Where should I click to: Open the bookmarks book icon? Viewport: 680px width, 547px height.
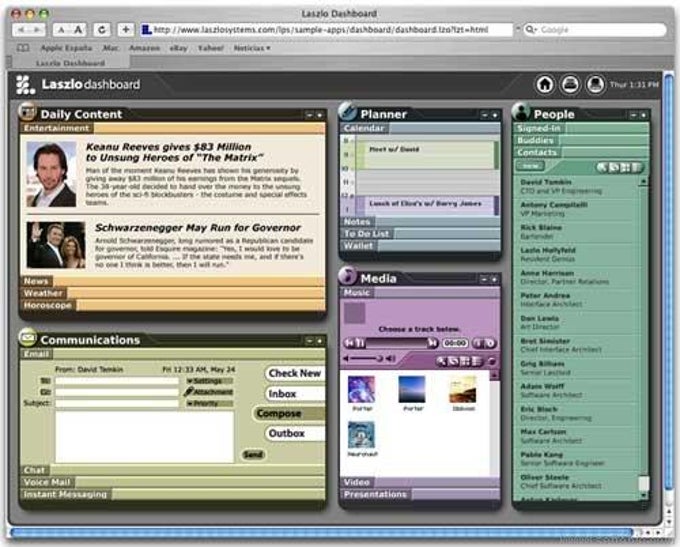23,48
